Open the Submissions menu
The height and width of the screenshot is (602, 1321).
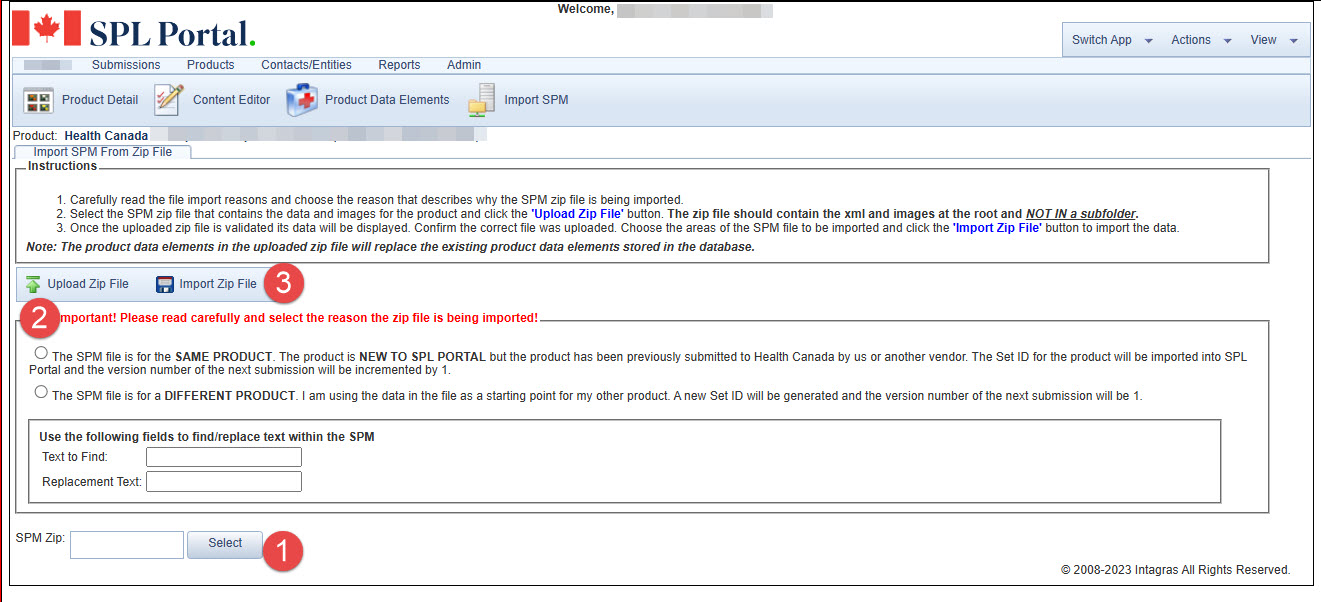point(126,65)
